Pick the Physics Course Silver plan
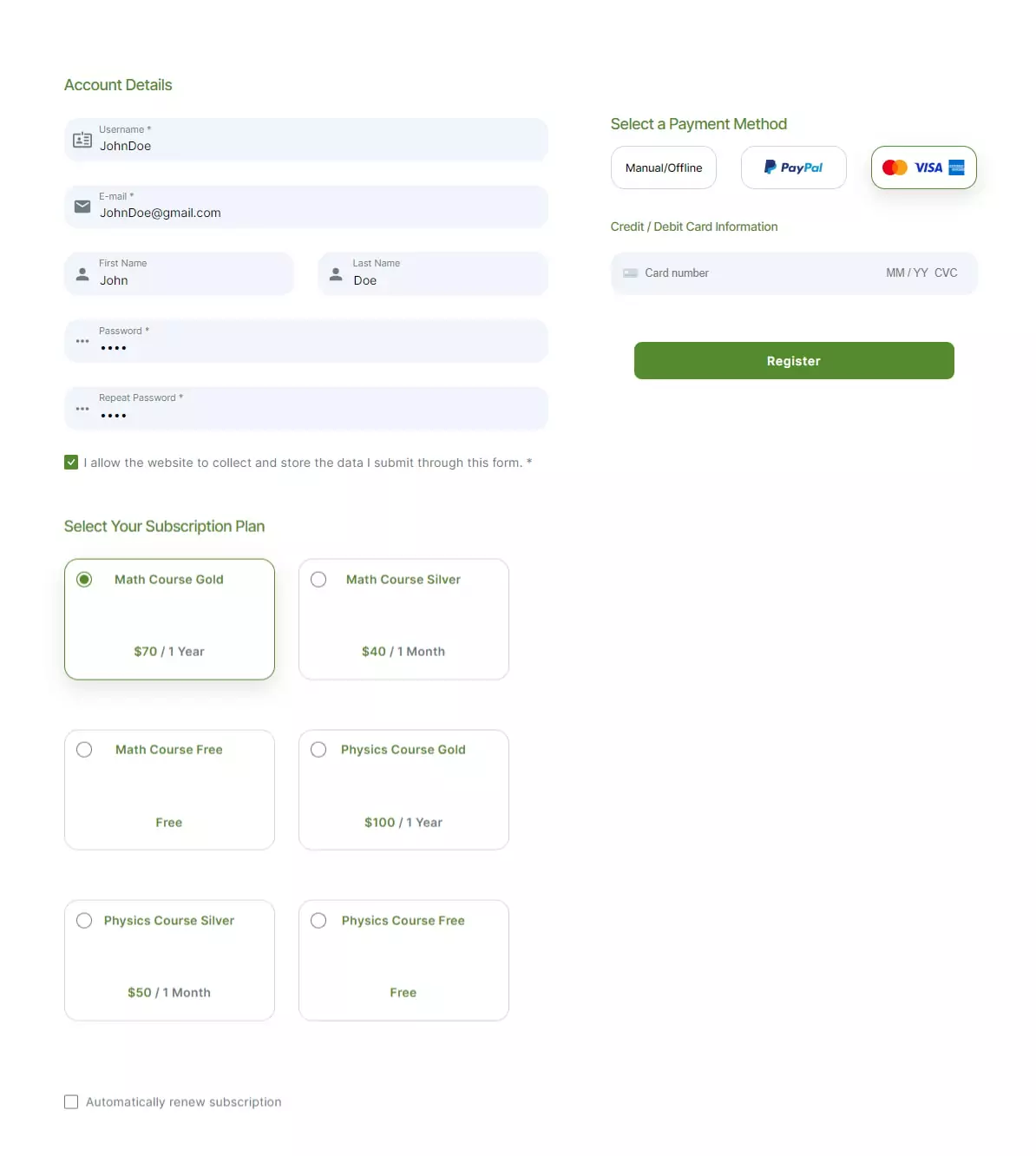 [169, 961]
